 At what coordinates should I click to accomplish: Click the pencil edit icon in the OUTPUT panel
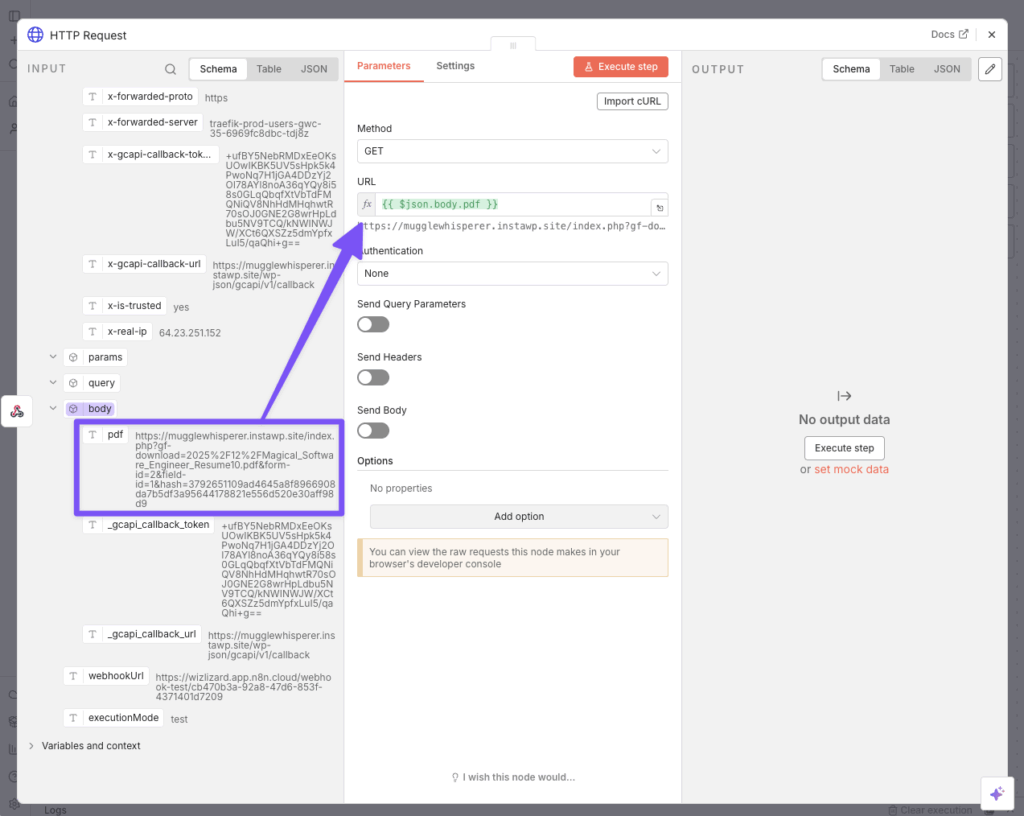pos(989,69)
